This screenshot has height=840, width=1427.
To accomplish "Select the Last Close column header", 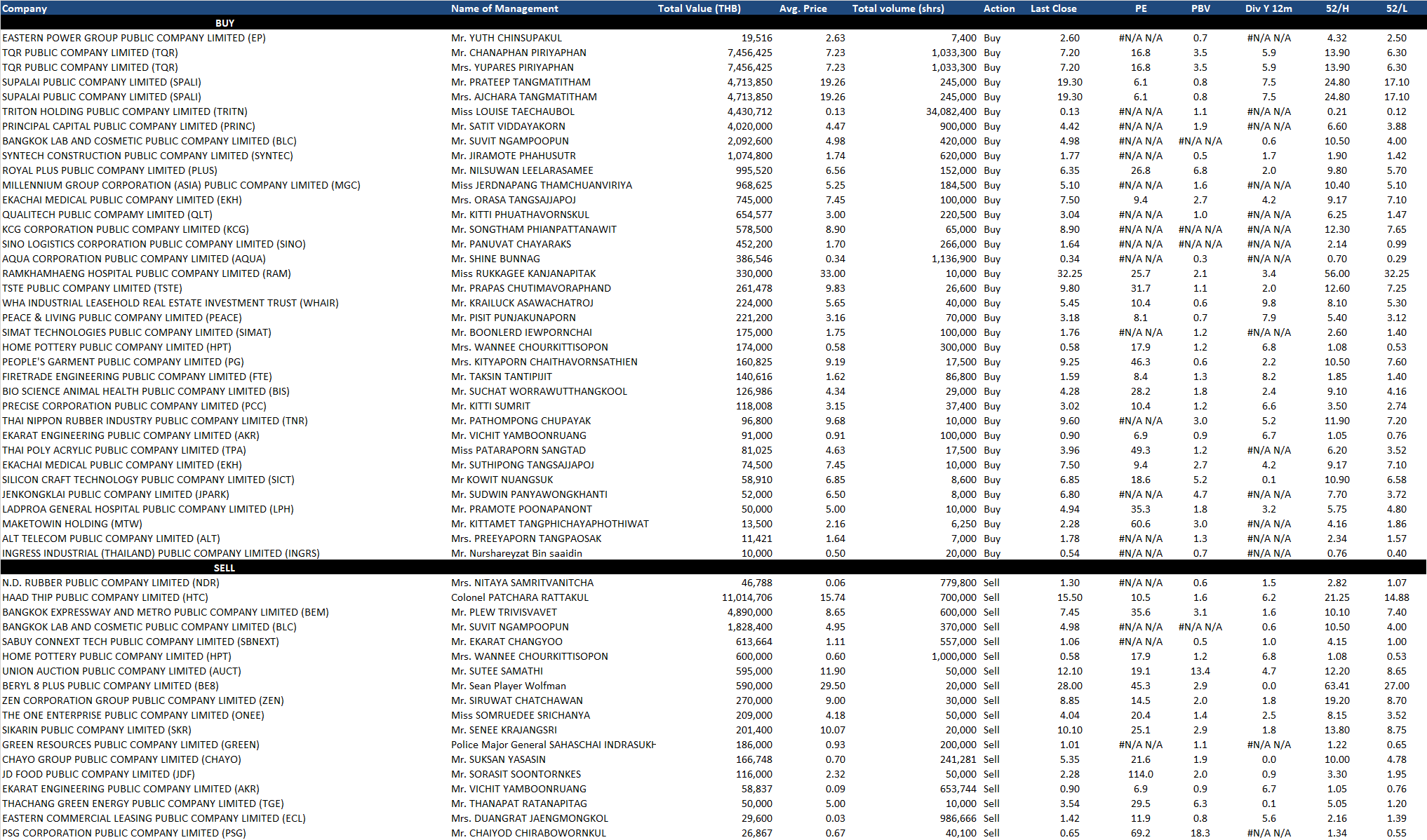I will (x=1053, y=8).
